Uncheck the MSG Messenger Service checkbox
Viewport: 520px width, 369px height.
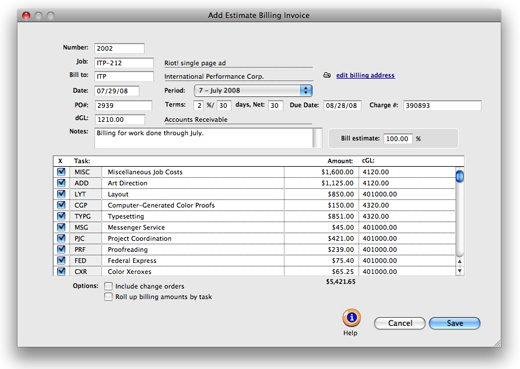tap(61, 227)
